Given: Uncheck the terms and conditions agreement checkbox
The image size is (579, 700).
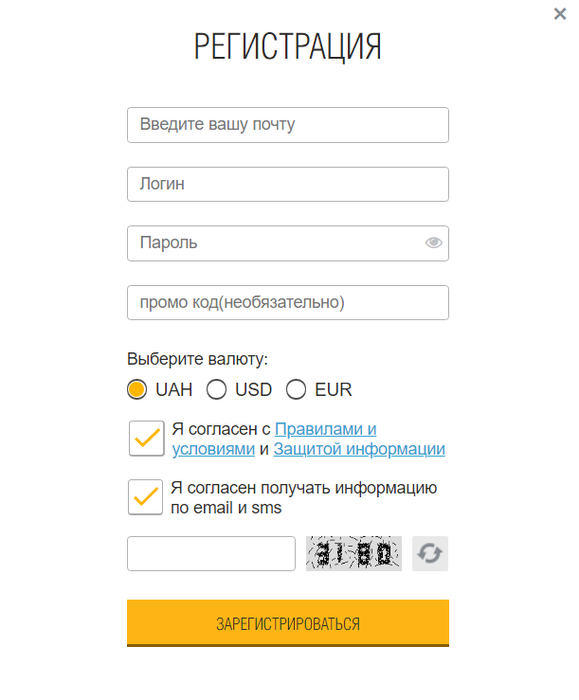Looking at the screenshot, I should [x=146, y=438].
